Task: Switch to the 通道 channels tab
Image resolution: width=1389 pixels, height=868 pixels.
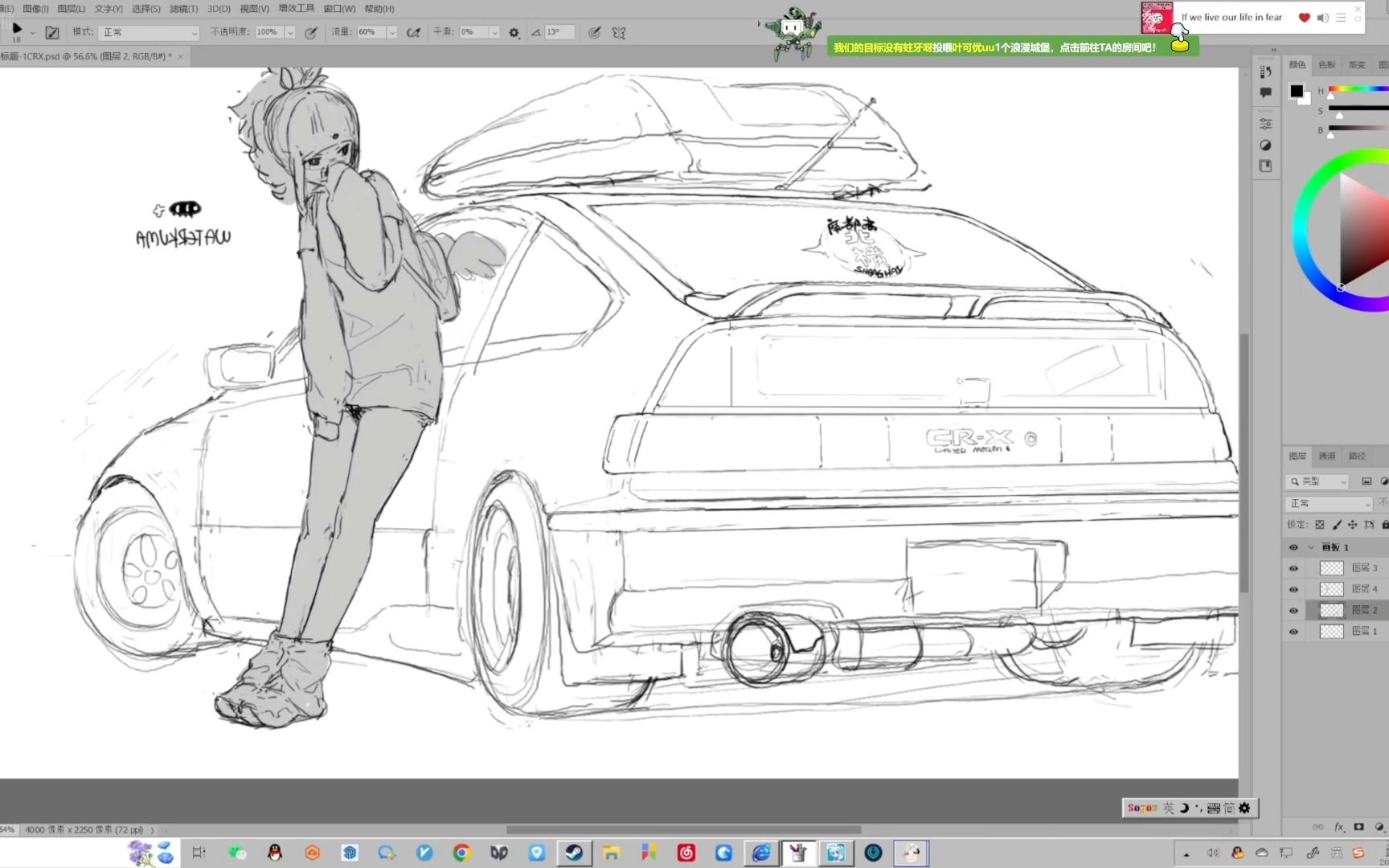Action: point(1327,457)
